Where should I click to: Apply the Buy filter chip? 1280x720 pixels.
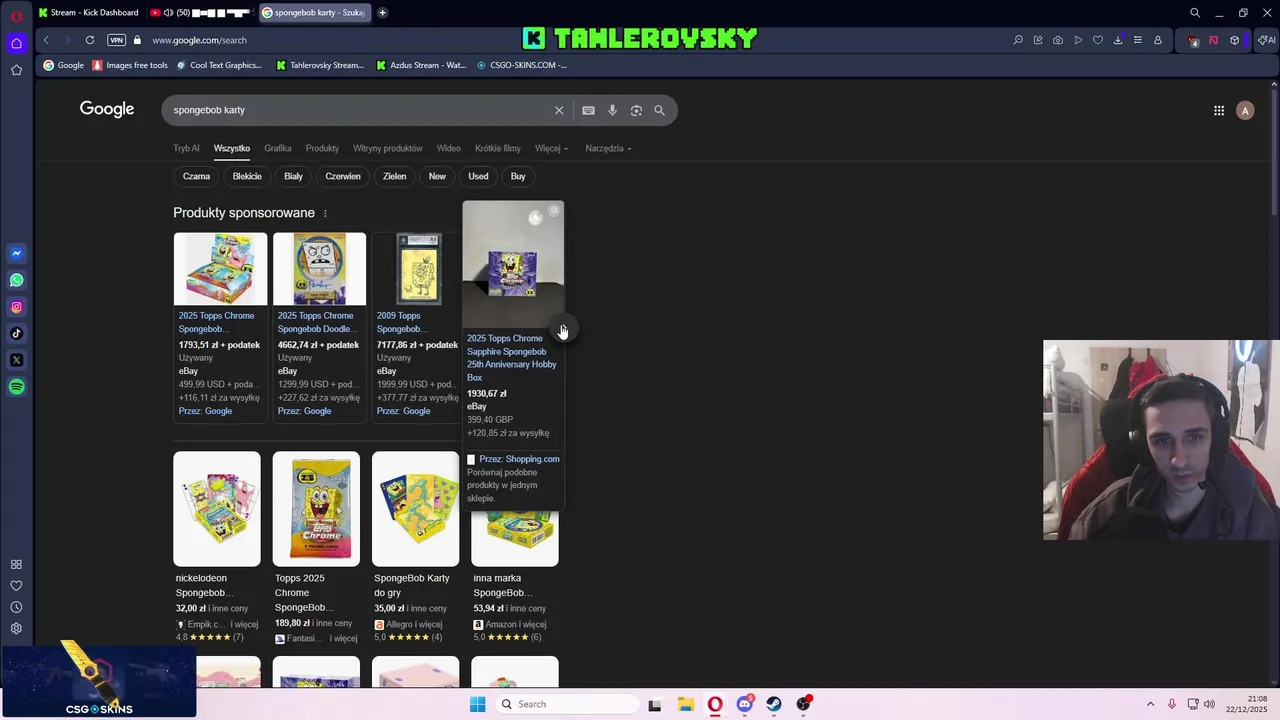click(x=518, y=176)
